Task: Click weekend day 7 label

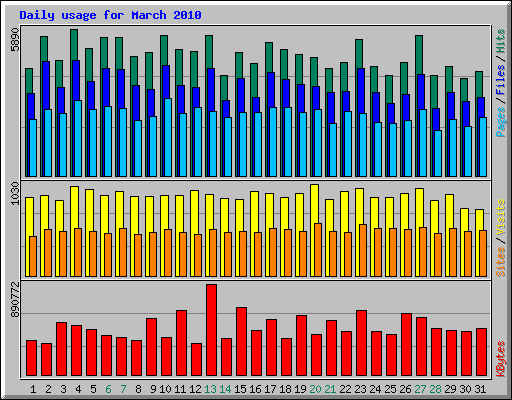Action: click(x=123, y=389)
